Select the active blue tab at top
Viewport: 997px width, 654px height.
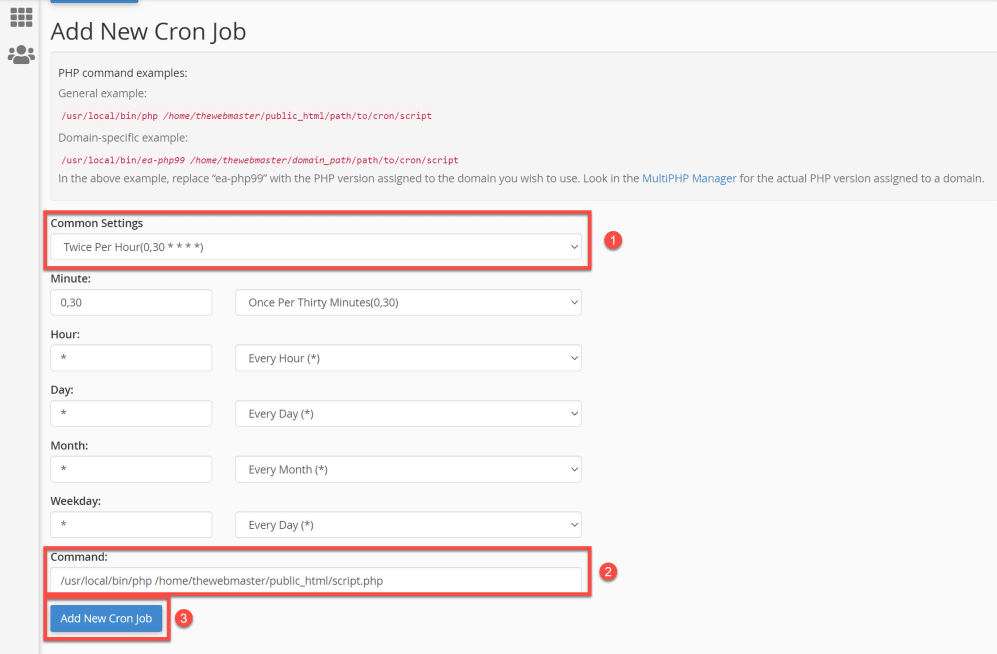tap(94, 3)
